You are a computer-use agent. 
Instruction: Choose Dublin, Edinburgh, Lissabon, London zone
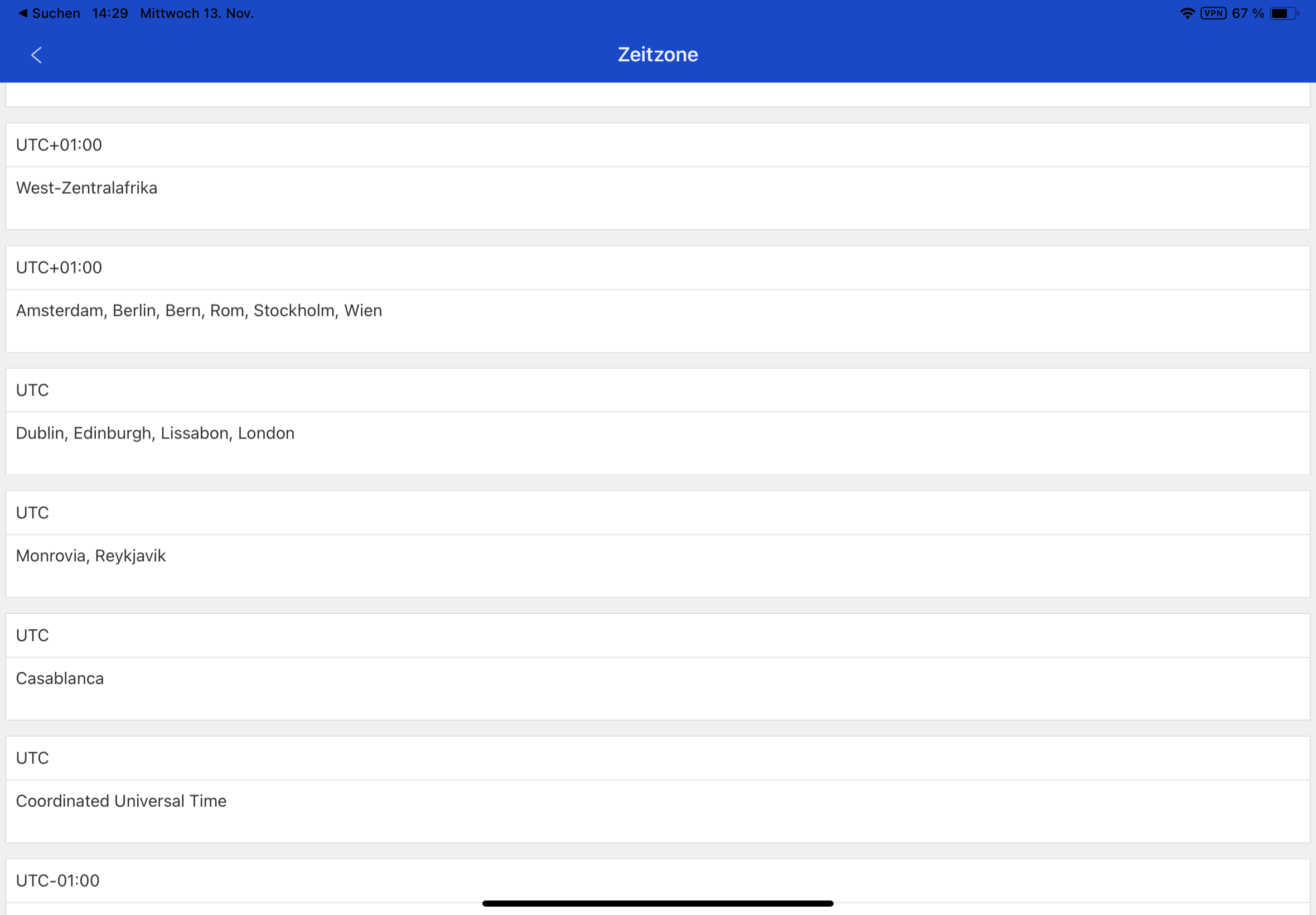(155, 434)
